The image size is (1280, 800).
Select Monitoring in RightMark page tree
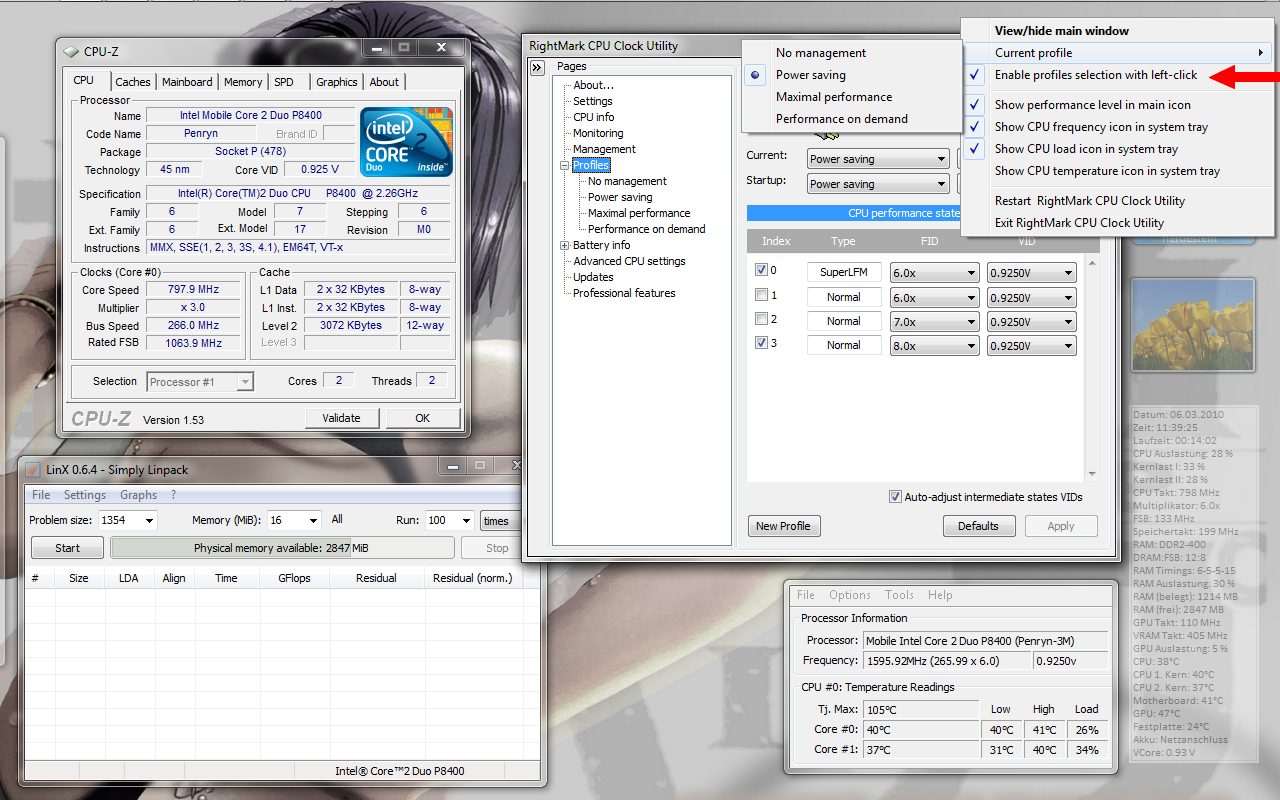(598, 133)
